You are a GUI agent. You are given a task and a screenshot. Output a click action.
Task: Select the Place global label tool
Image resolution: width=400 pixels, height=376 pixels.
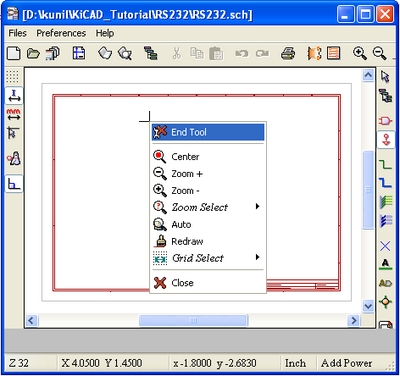coord(386,283)
